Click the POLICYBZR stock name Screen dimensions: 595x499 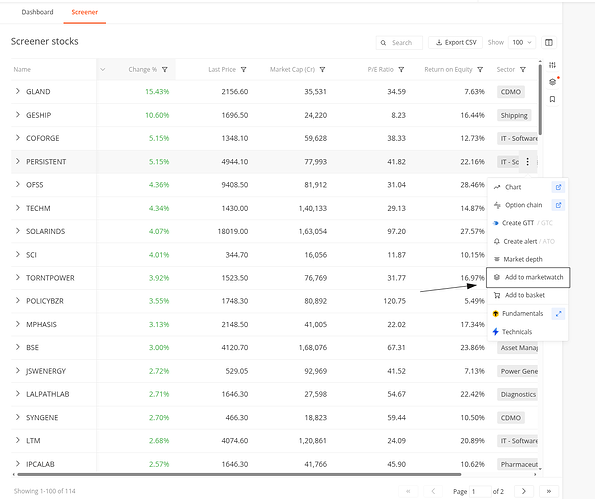click(45, 301)
